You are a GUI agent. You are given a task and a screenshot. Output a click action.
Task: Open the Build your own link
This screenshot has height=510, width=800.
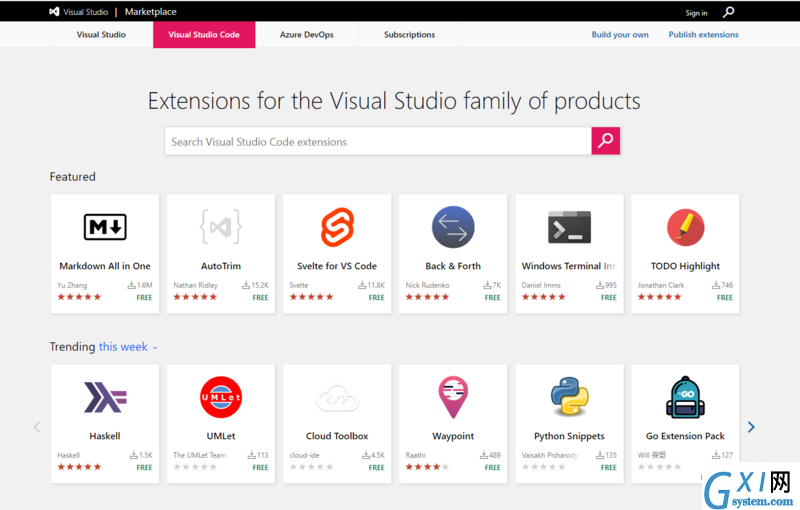pyautogui.click(x=620, y=35)
